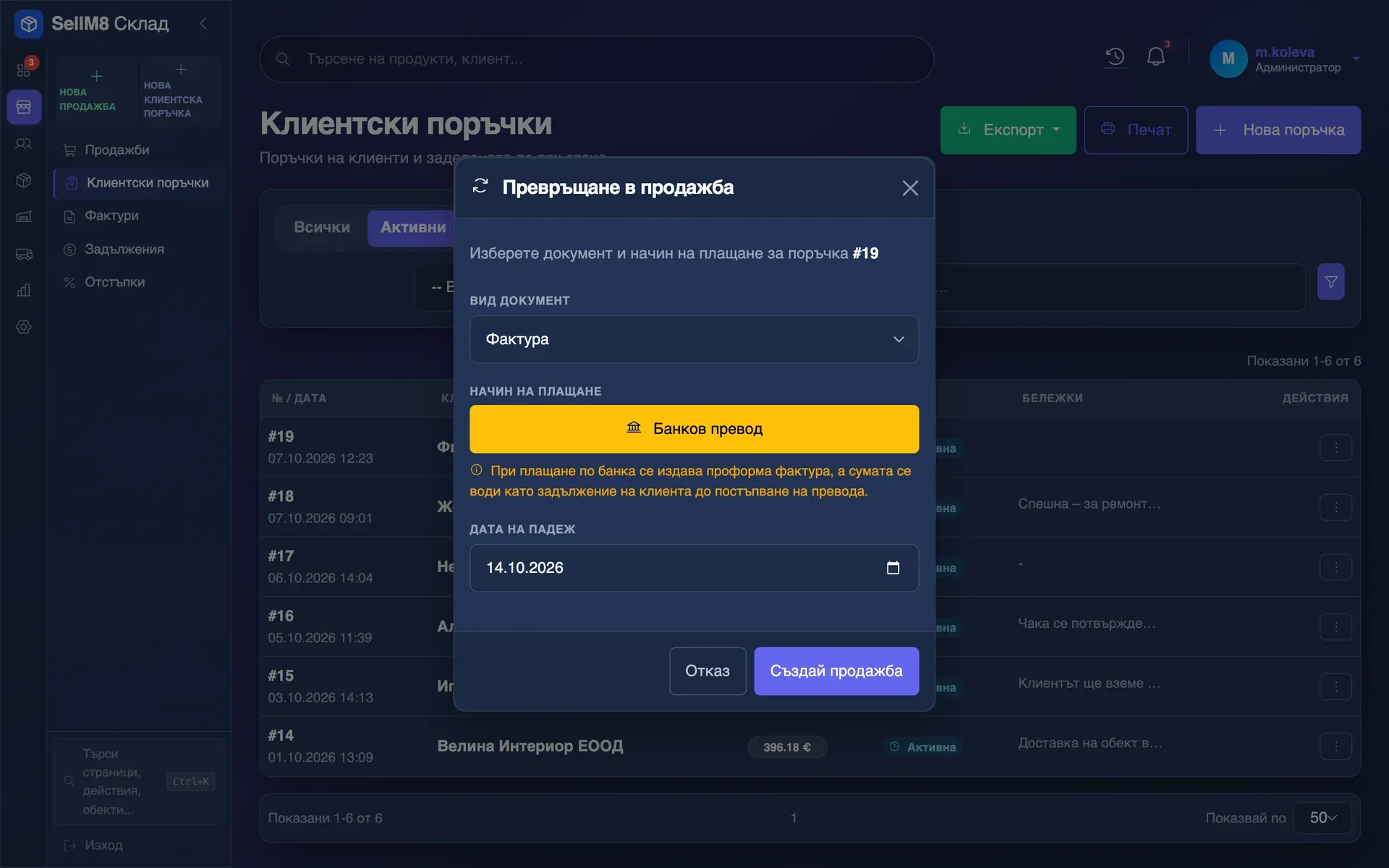Open the actions menu for order #19

pyautogui.click(x=1335, y=448)
